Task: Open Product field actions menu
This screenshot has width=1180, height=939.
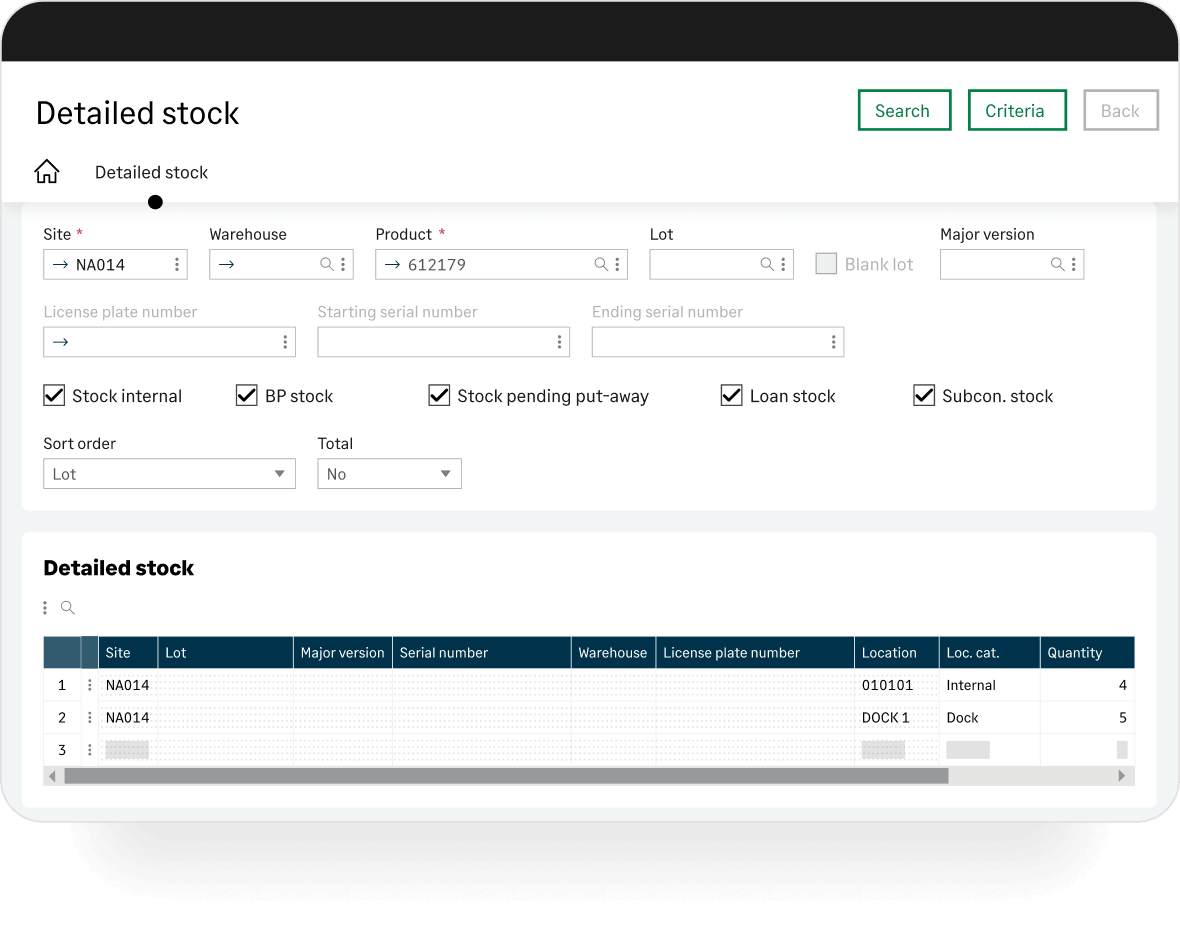Action: click(x=617, y=265)
